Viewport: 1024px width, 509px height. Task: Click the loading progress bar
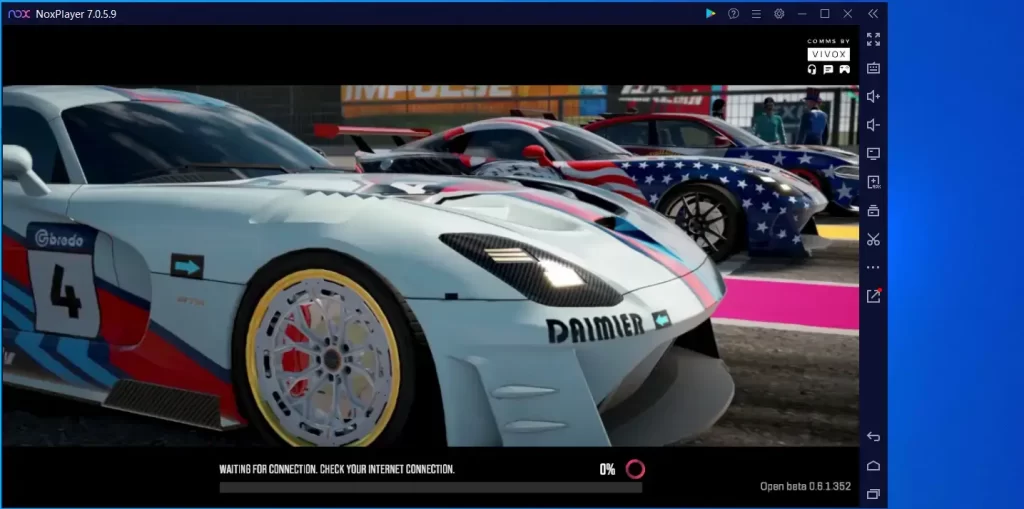pyautogui.click(x=430, y=487)
